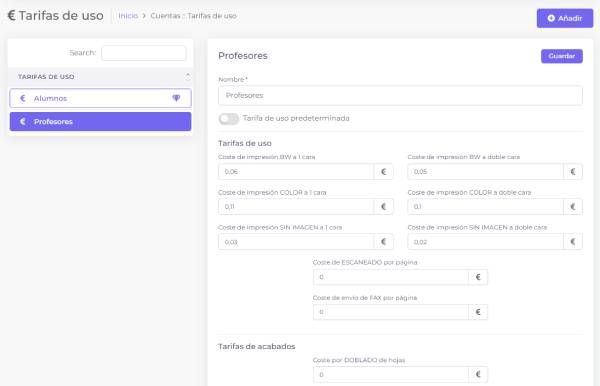Select the Alumnos tariff row
This screenshot has height=386, width=600.
[x=100, y=98]
